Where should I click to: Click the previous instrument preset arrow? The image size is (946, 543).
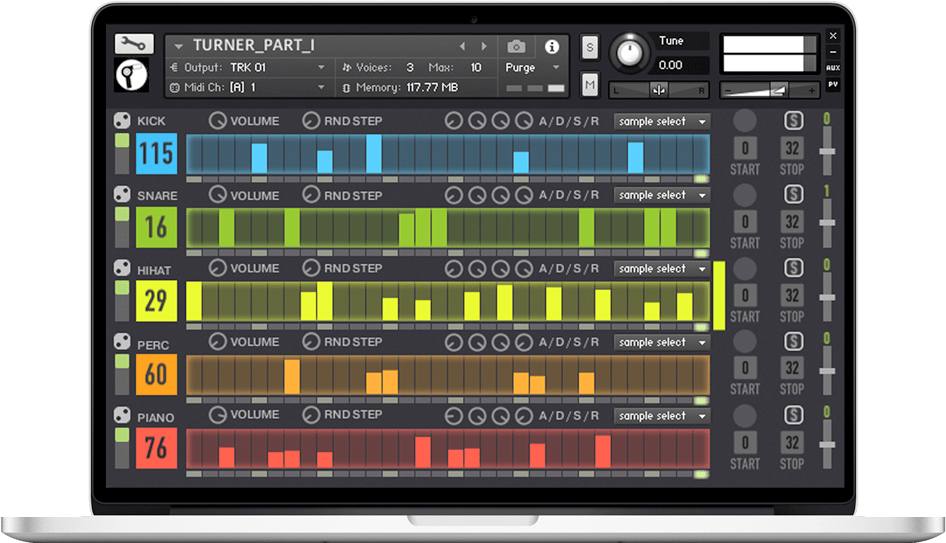click(462, 47)
